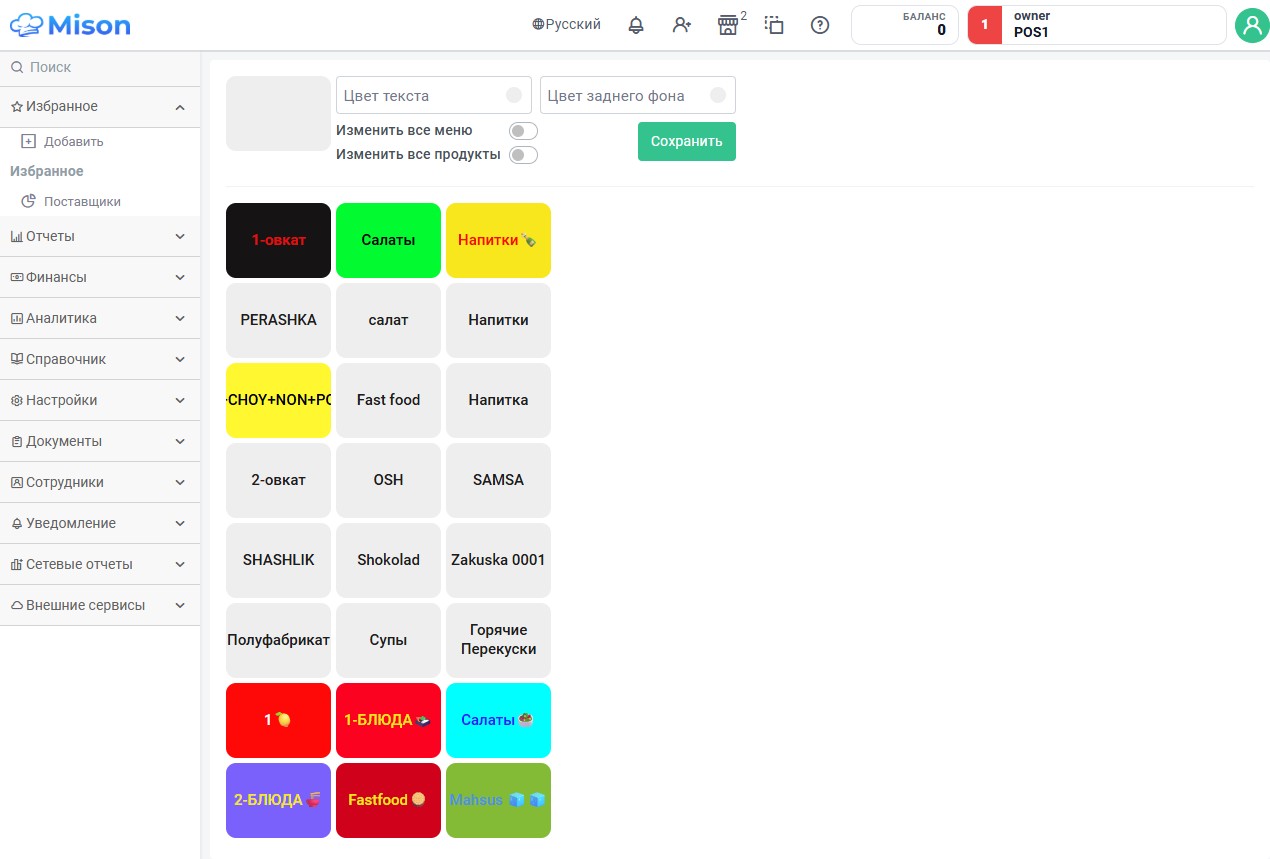Screen dimensions: 1270x859
Task: Click the Добавить favorites link
Action: pos(74,141)
